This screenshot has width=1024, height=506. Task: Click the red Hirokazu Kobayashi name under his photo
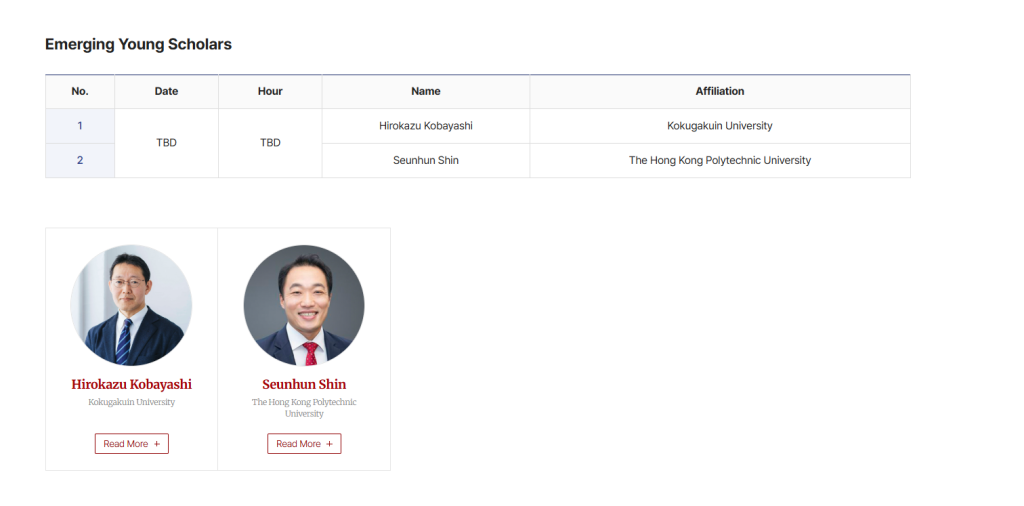click(131, 384)
